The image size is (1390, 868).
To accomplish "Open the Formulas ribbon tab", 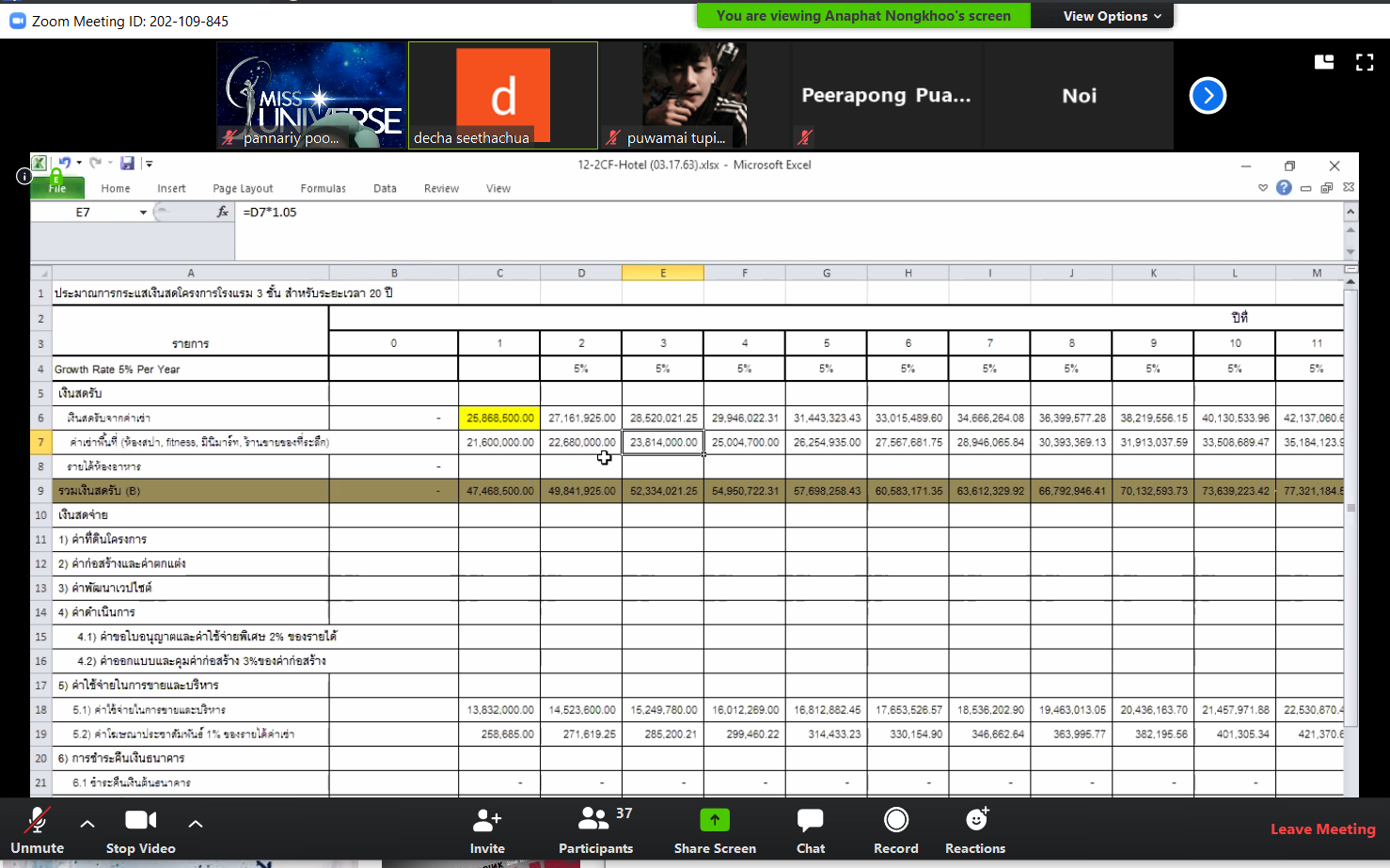I will (323, 189).
